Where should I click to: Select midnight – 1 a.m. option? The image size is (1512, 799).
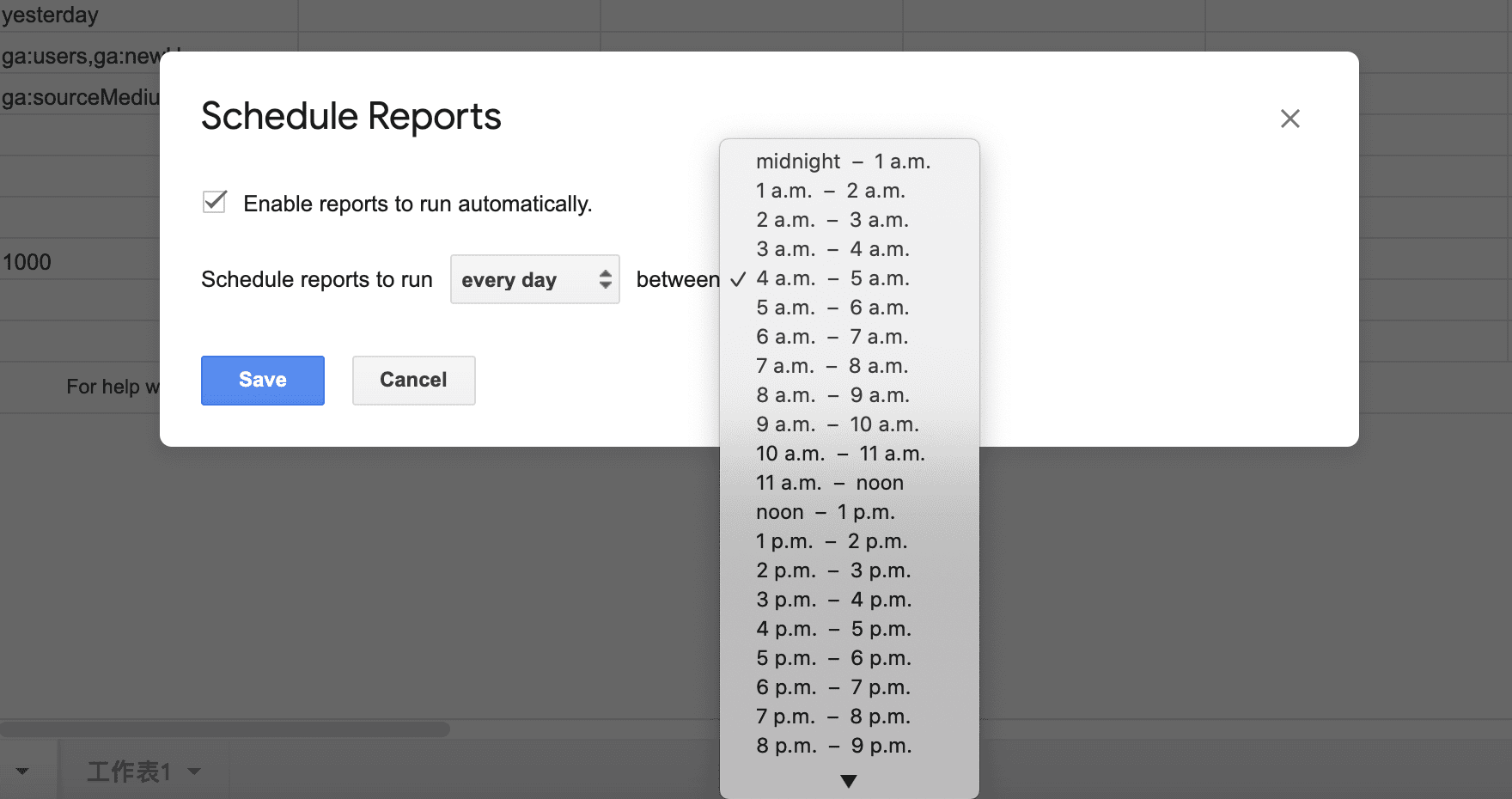point(843,162)
